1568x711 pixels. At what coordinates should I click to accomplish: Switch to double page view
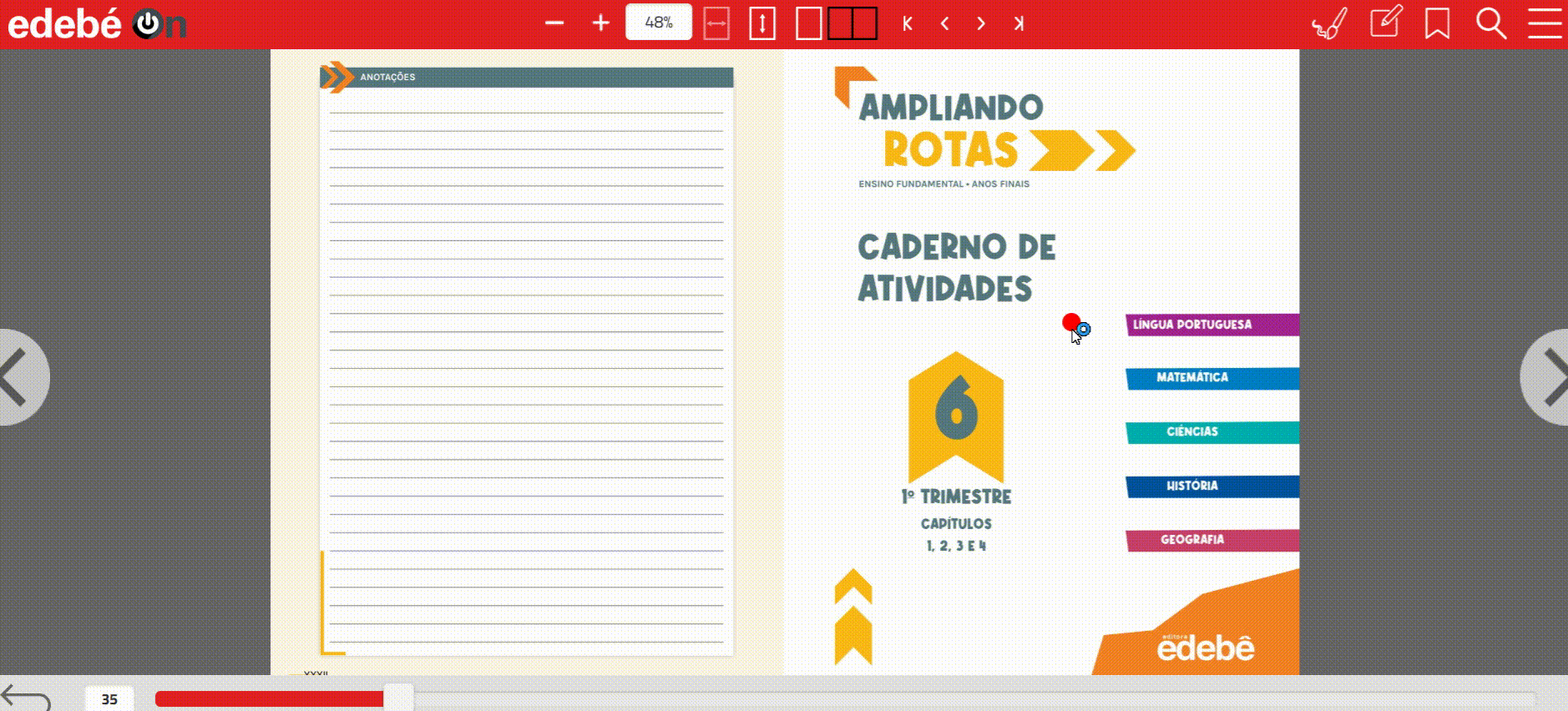852,23
